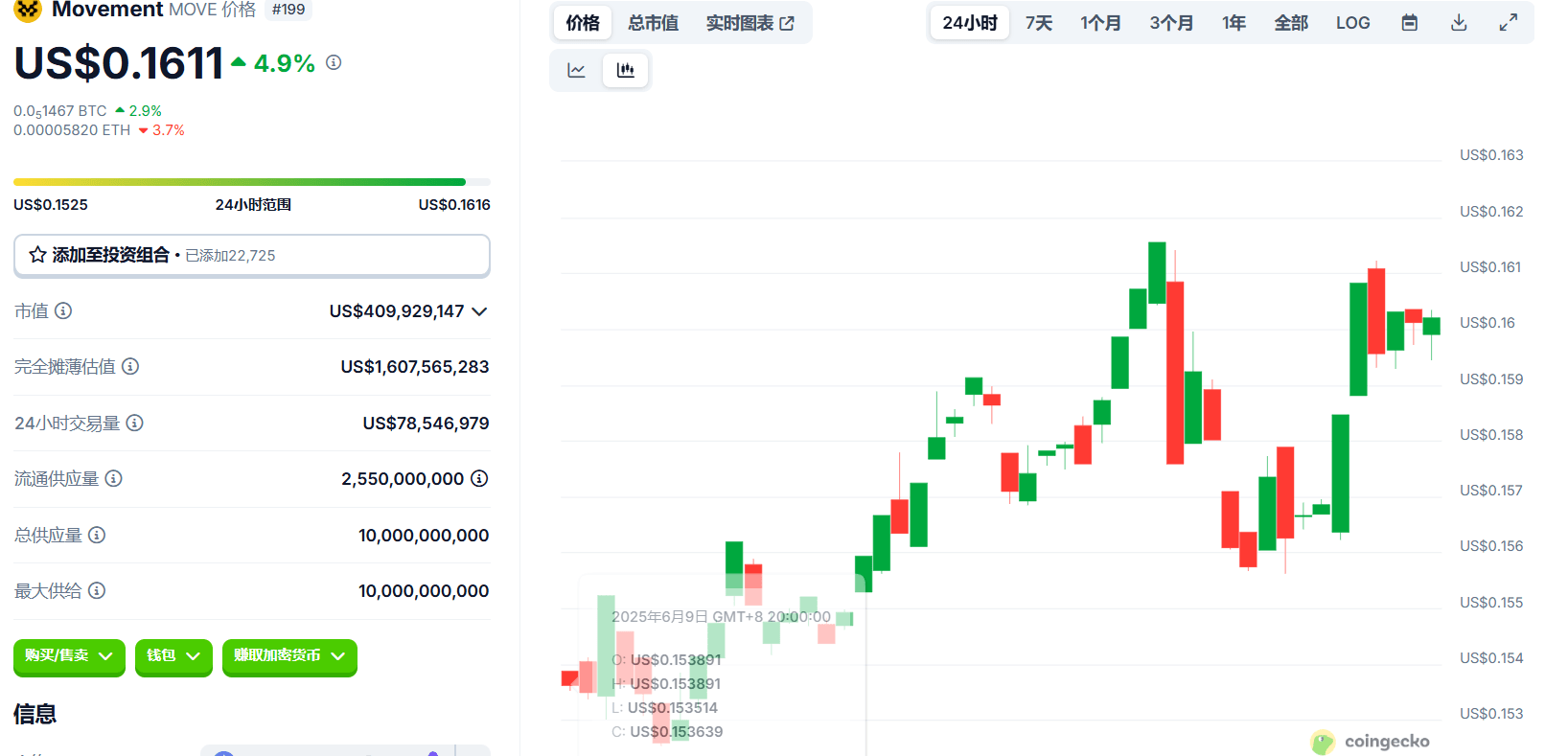This screenshot has width=1568, height=756.
Task: Click the value US$1,607,565,283
Action: 415,367
